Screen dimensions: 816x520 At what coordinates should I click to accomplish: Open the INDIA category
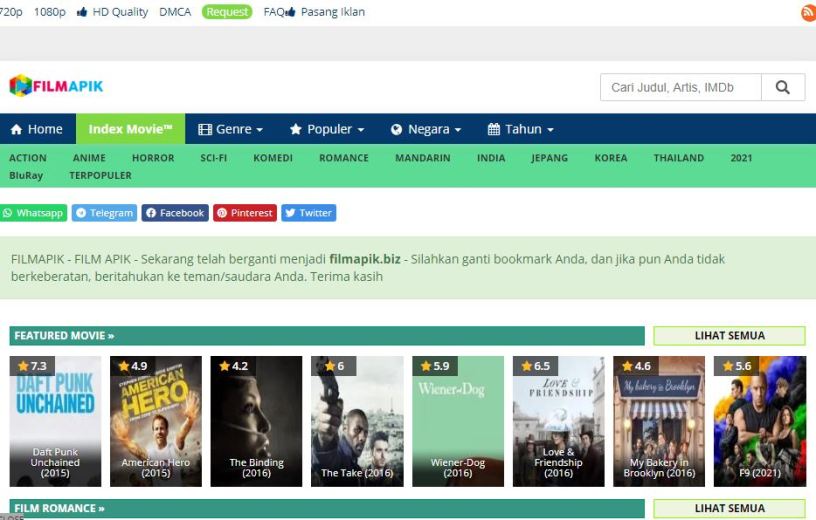click(491, 158)
